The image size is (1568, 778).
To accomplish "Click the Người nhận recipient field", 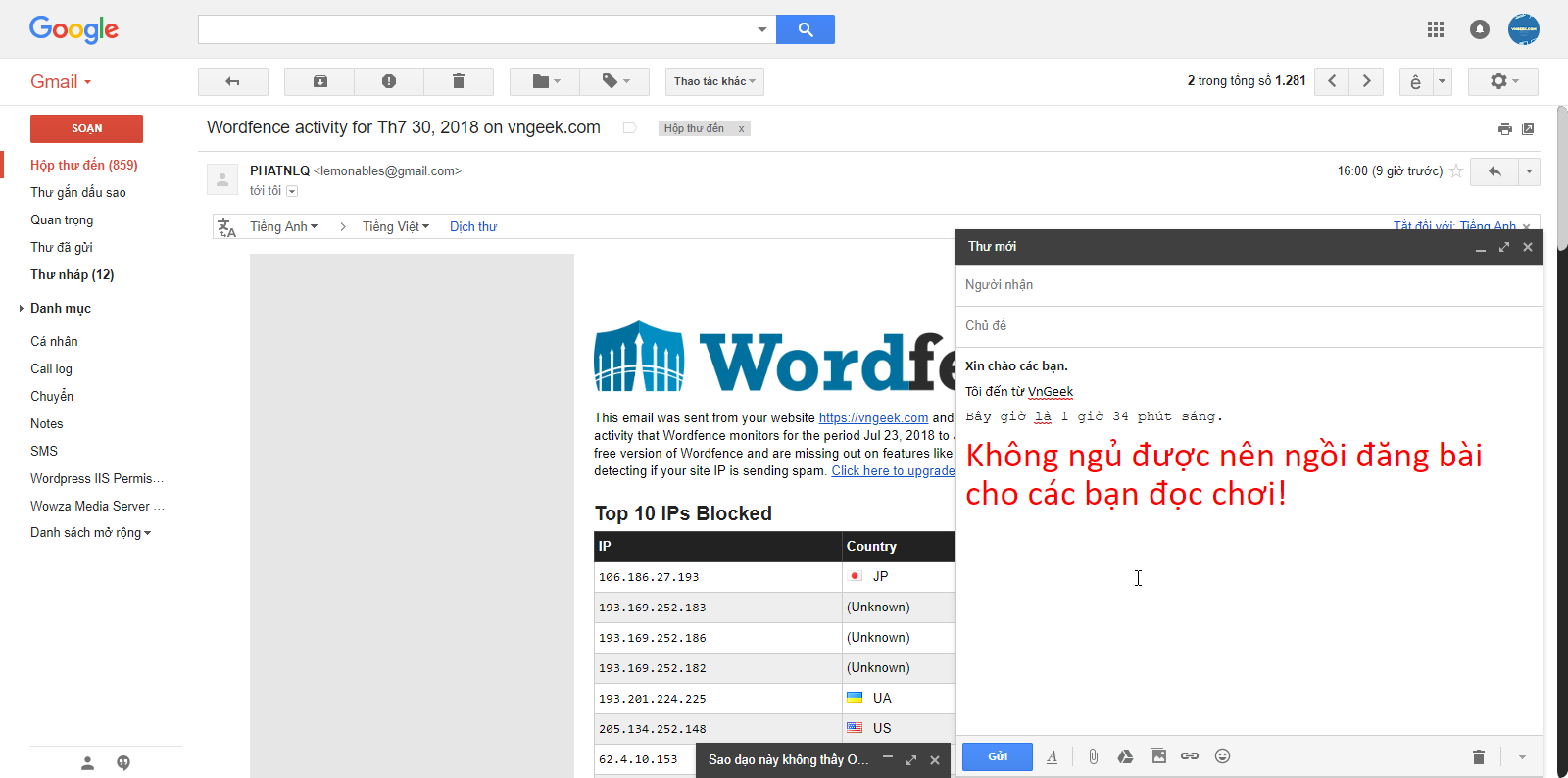I will coord(1249,285).
